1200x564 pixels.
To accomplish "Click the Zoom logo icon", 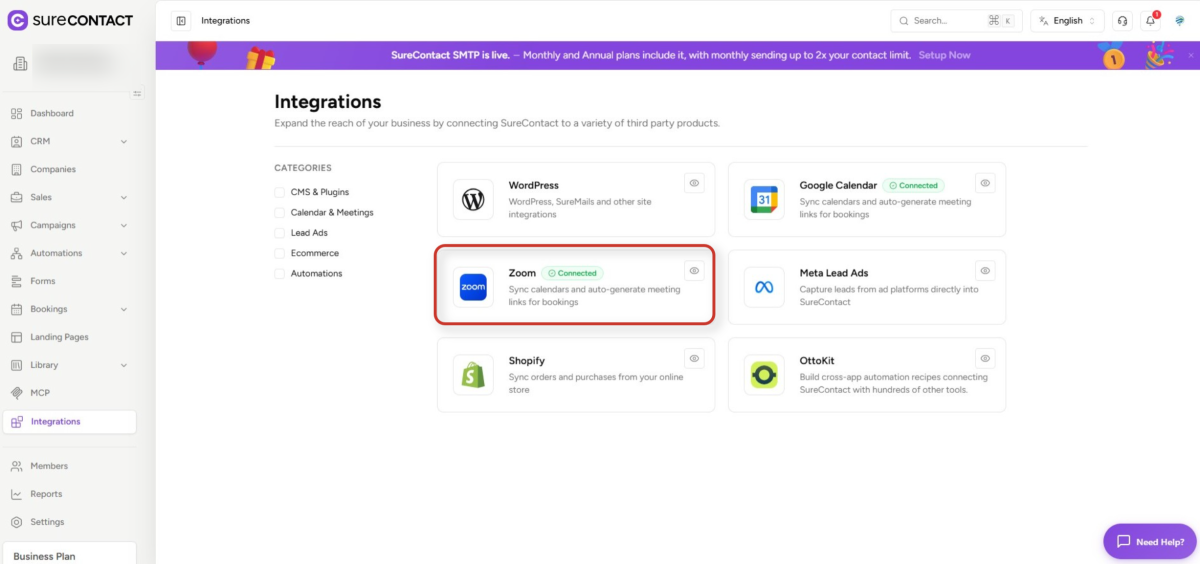I will click(473, 287).
